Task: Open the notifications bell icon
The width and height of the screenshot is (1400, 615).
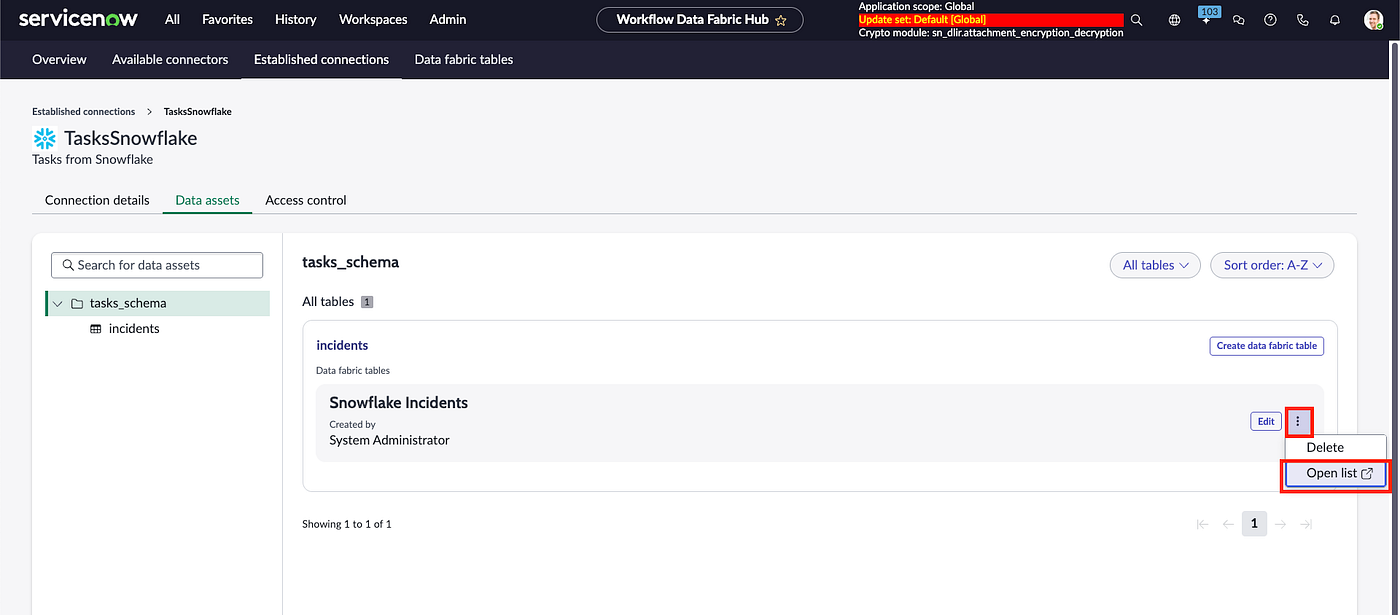Action: (1334, 20)
